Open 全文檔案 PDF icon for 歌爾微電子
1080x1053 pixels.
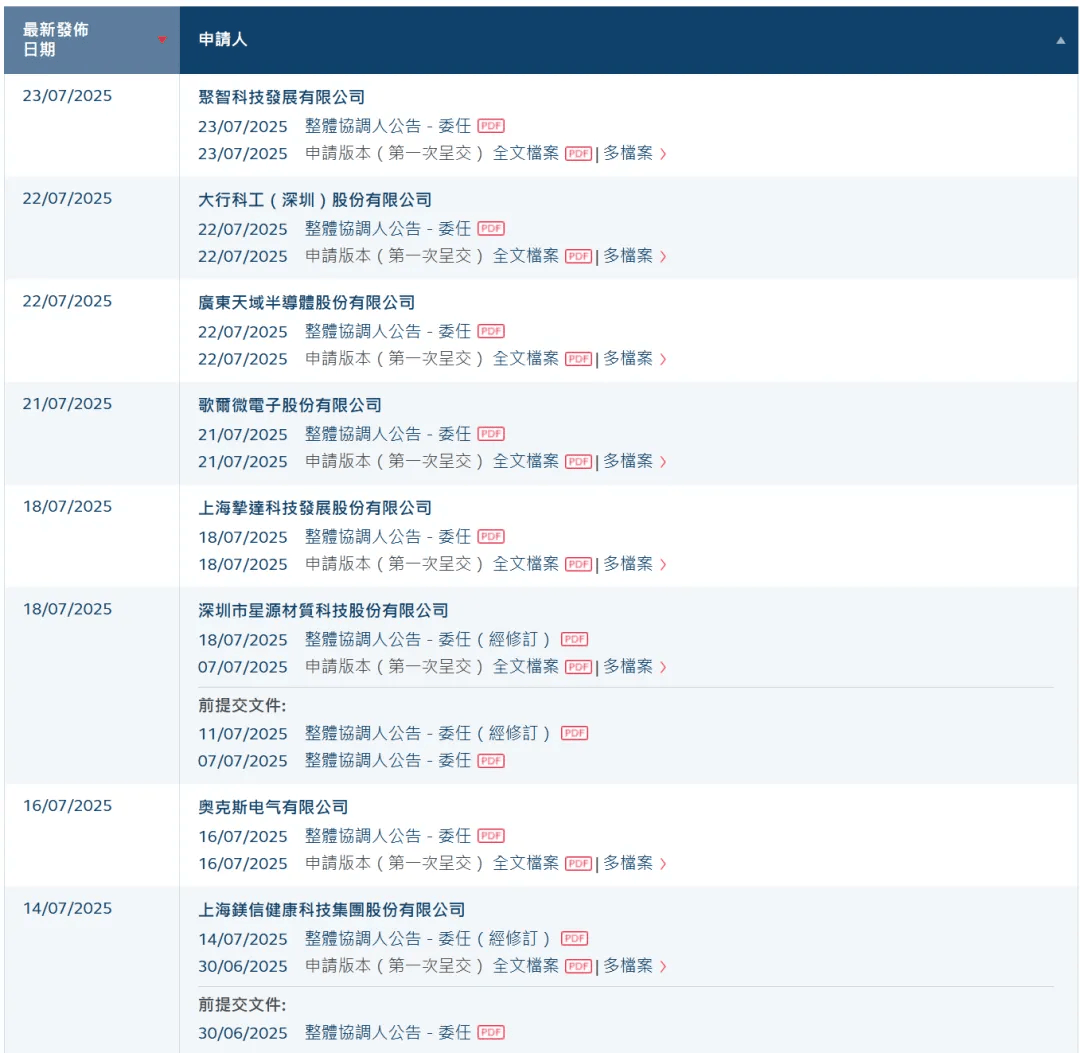click(x=578, y=461)
